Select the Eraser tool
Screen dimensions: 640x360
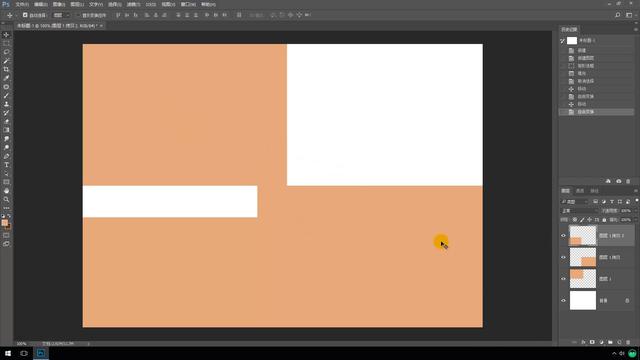click(6, 122)
